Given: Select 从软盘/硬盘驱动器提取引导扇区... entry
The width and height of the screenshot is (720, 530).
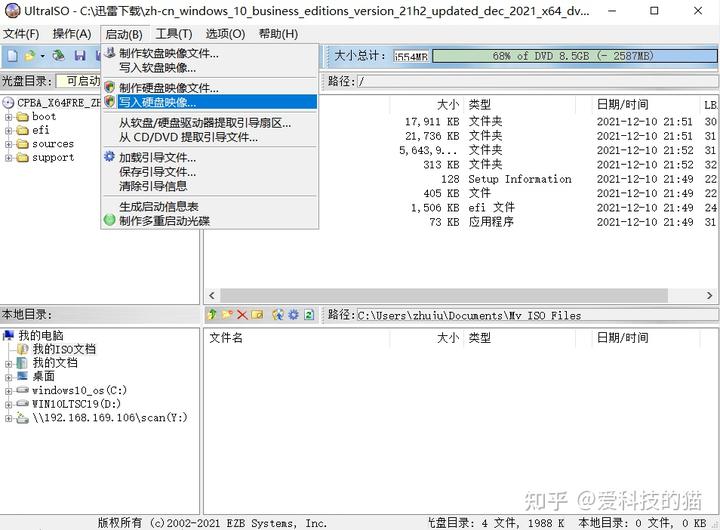Looking at the screenshot, I should (x=209, y=123).
